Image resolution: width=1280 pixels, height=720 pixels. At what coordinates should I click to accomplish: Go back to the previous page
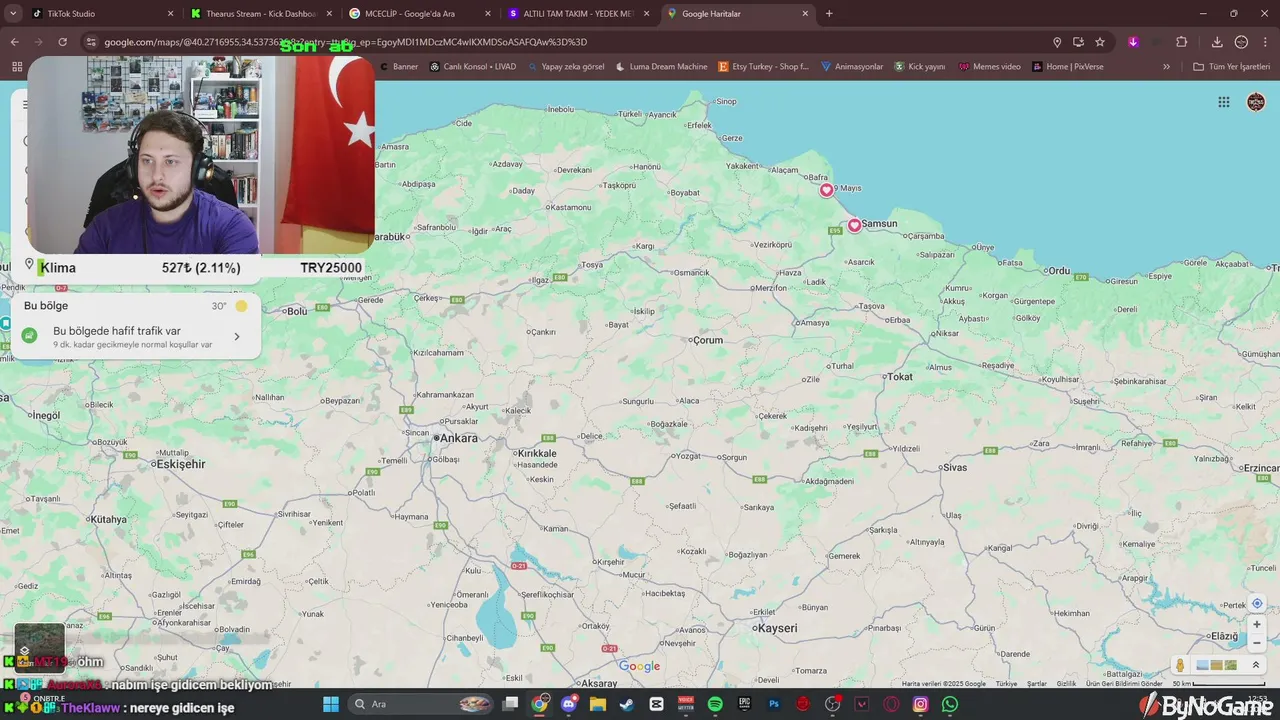click(x=14, y=42)
